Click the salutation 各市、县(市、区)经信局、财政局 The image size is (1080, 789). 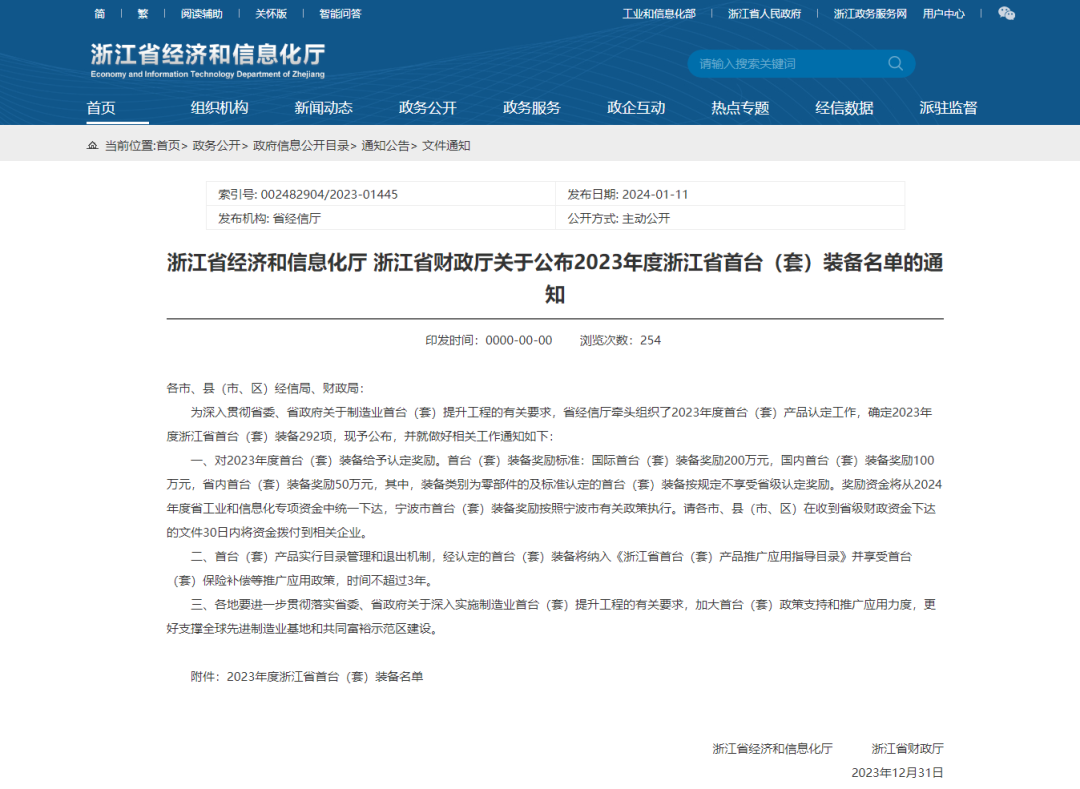coord(265,388)
